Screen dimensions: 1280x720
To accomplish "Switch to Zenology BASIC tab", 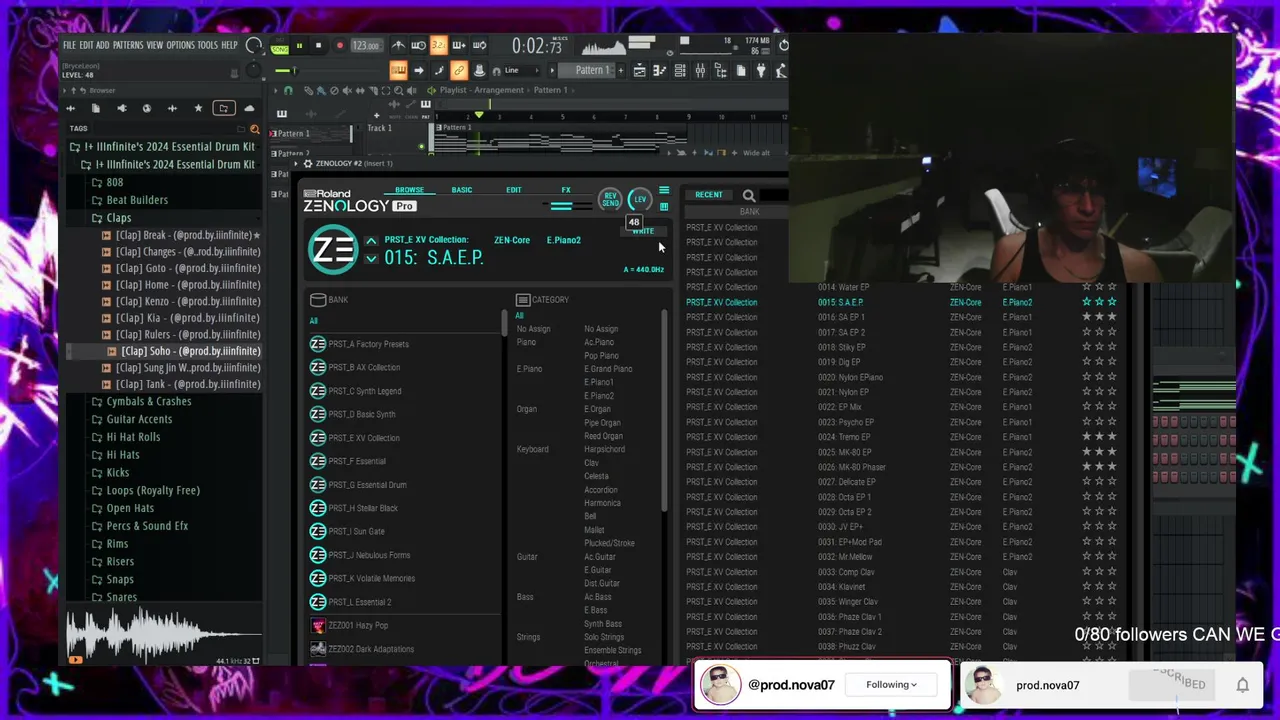I will 461,190.
